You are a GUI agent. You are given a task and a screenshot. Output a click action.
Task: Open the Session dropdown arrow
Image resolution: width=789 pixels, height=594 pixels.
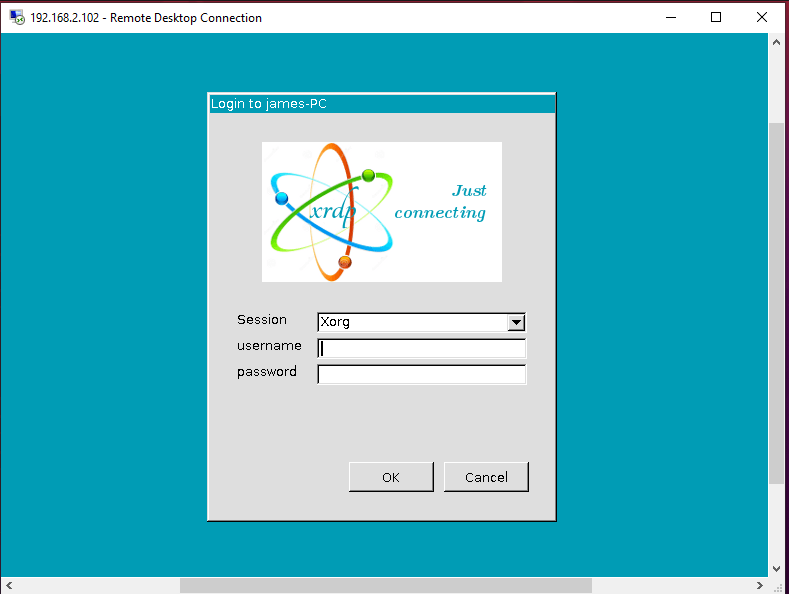tap(516, 322)
